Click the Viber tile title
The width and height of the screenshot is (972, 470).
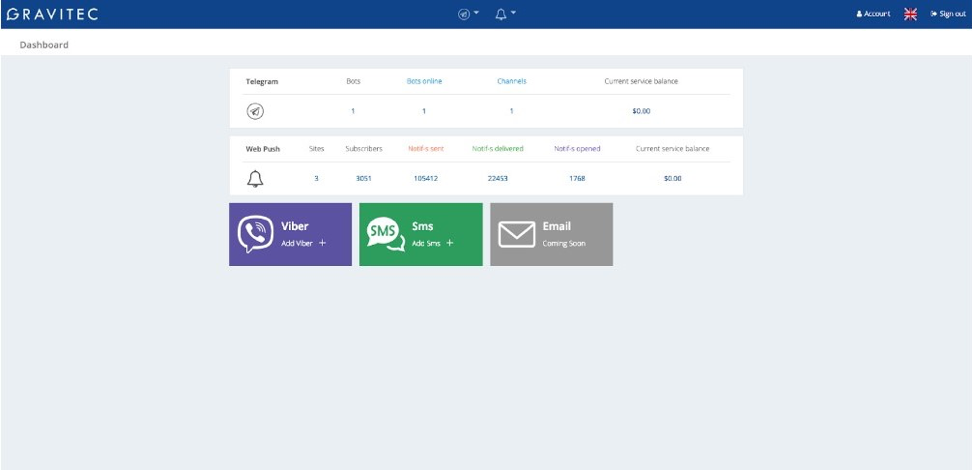pos(294,226)
